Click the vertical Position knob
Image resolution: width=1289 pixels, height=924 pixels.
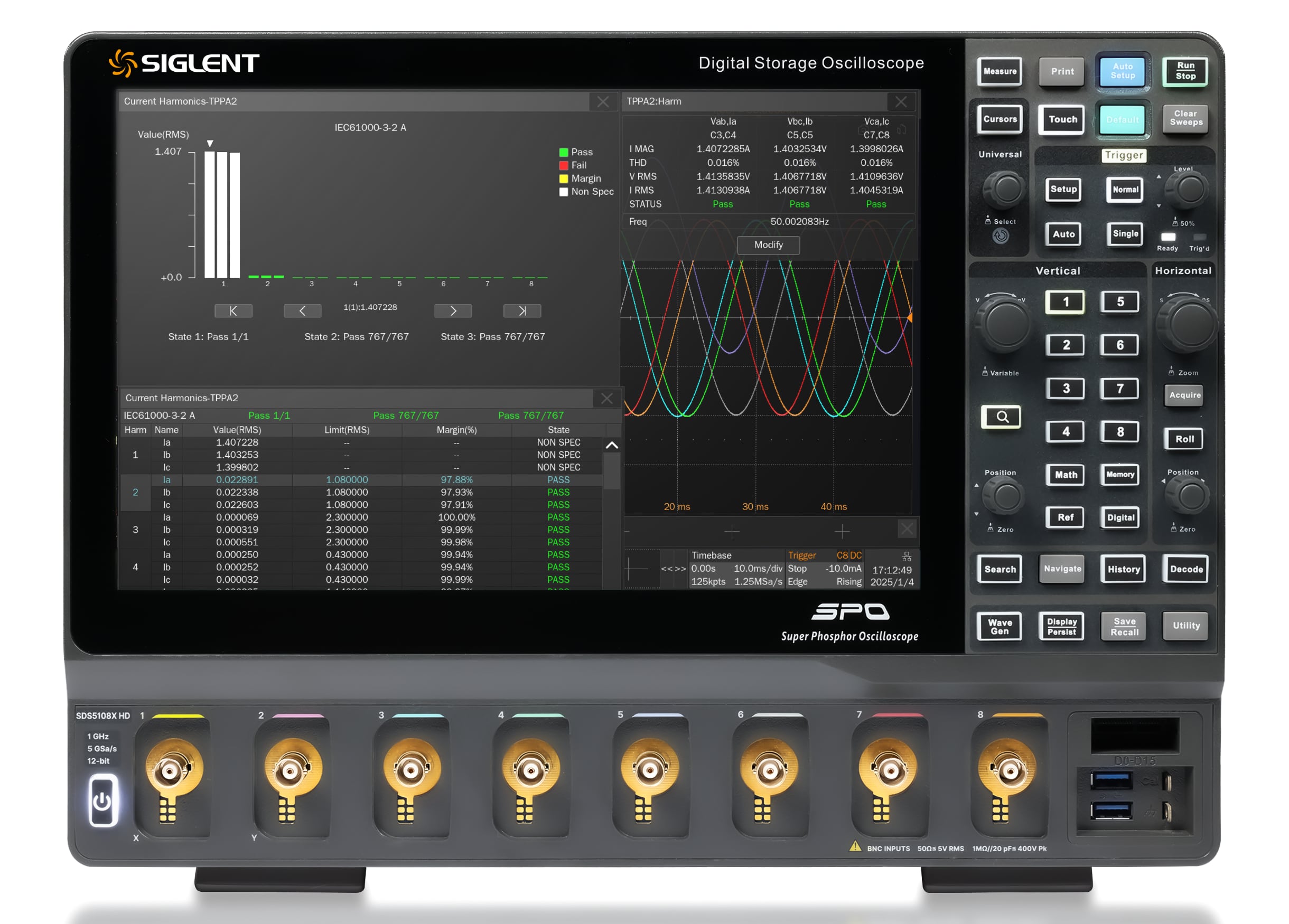[x=1004, y=496]
